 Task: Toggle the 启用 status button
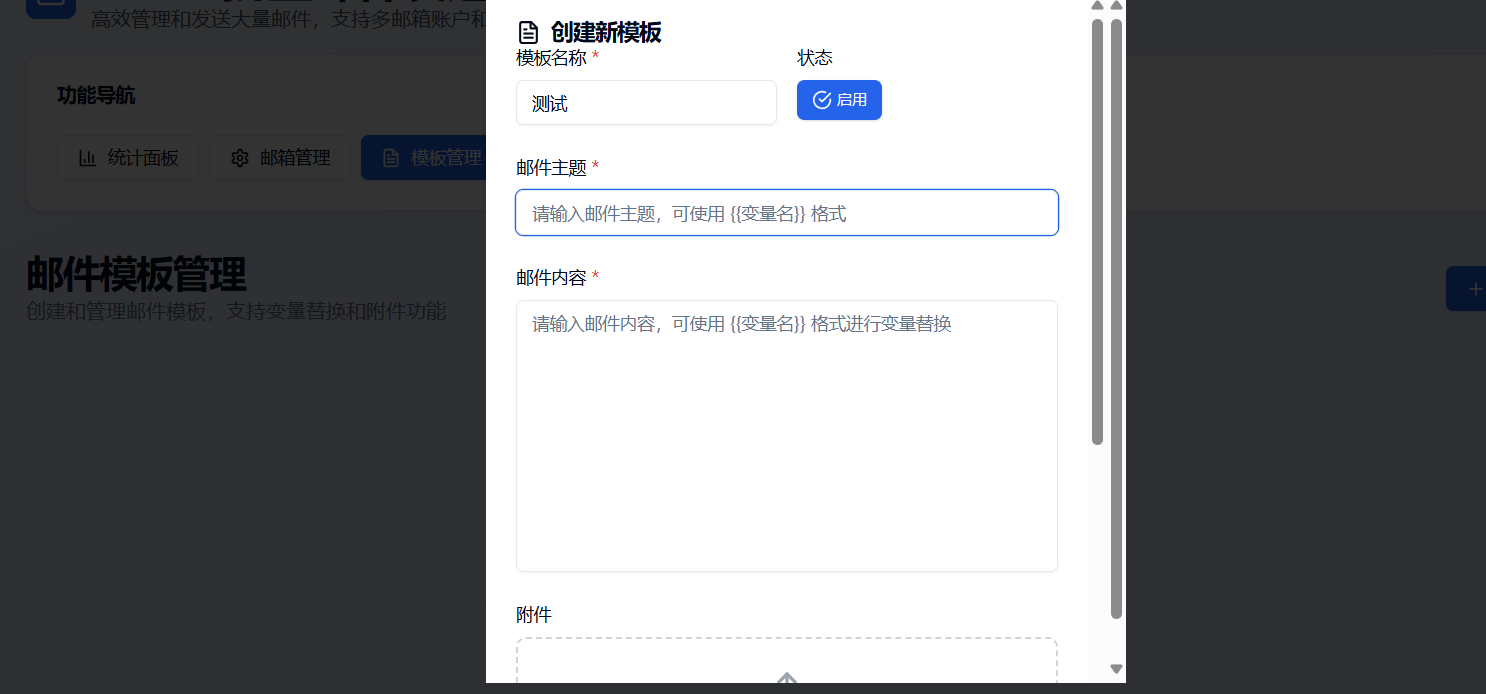tap(839, 100)
